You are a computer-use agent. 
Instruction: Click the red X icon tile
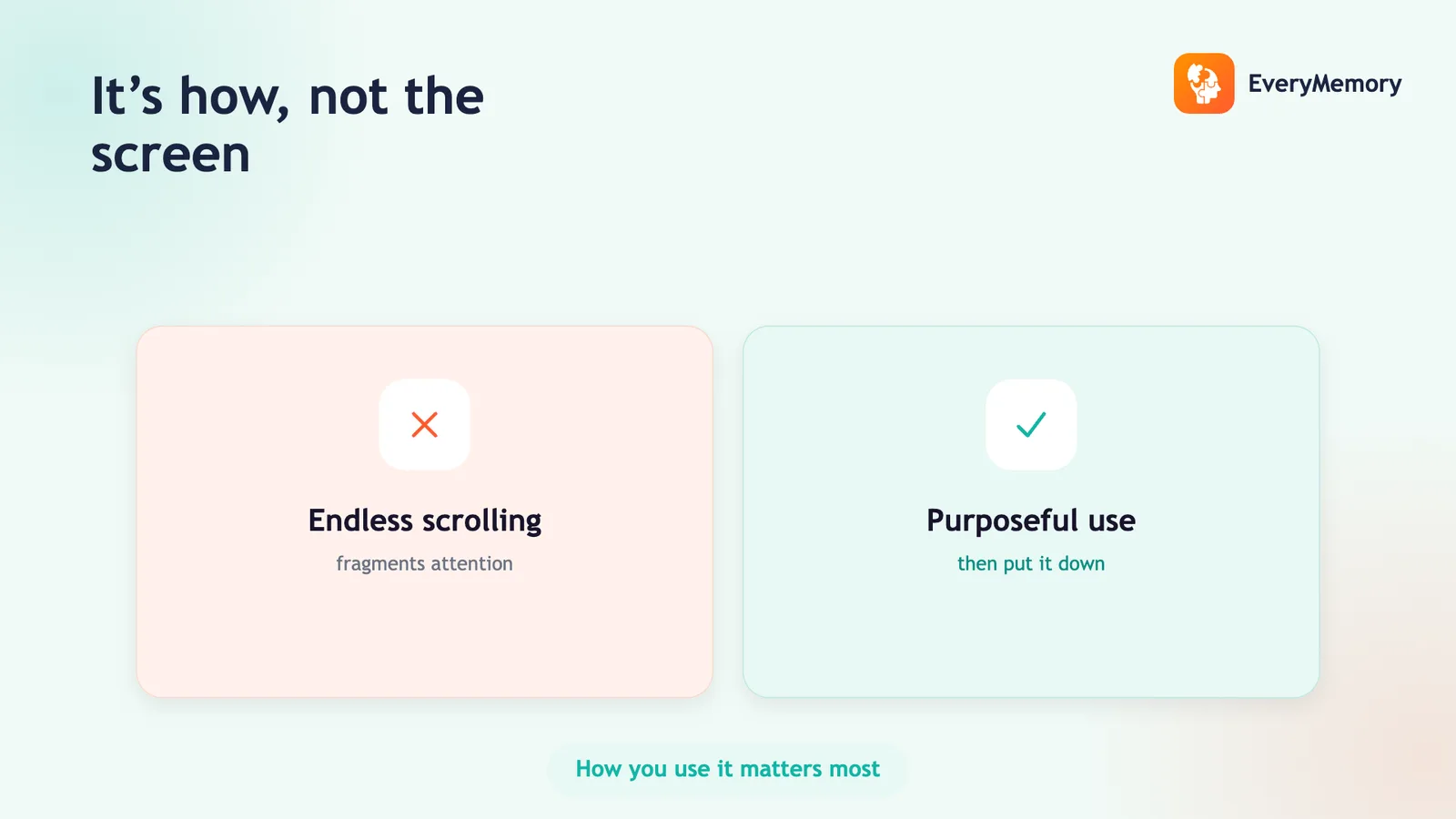(424, 424)
